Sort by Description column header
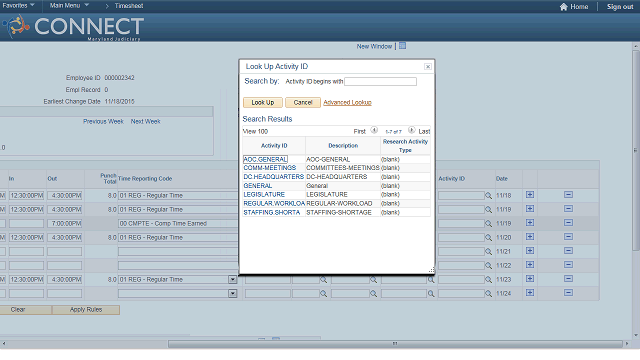This screenshot has width=640, height=360. (x=343, y=146)
